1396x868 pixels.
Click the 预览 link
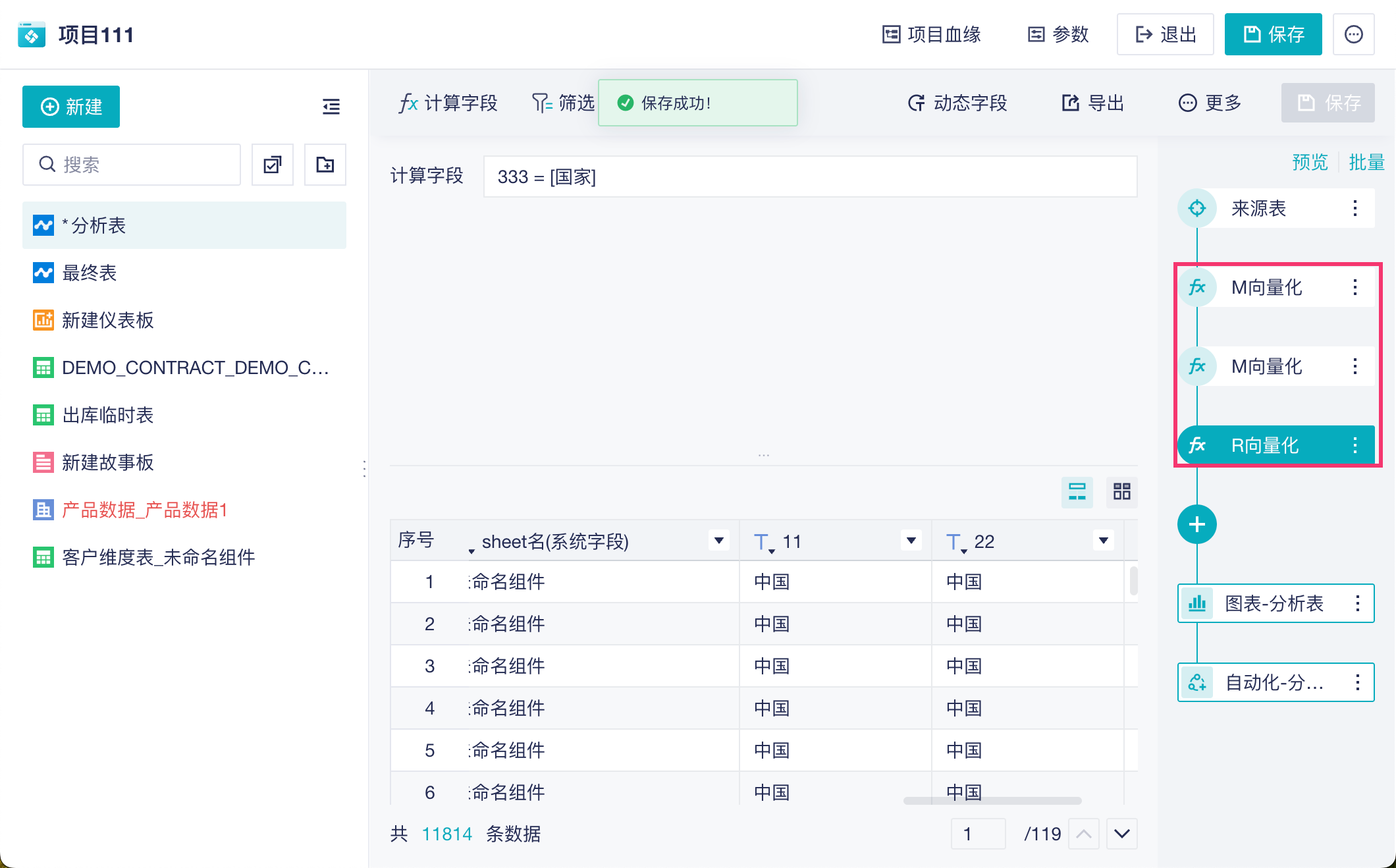pos(1309,162)
